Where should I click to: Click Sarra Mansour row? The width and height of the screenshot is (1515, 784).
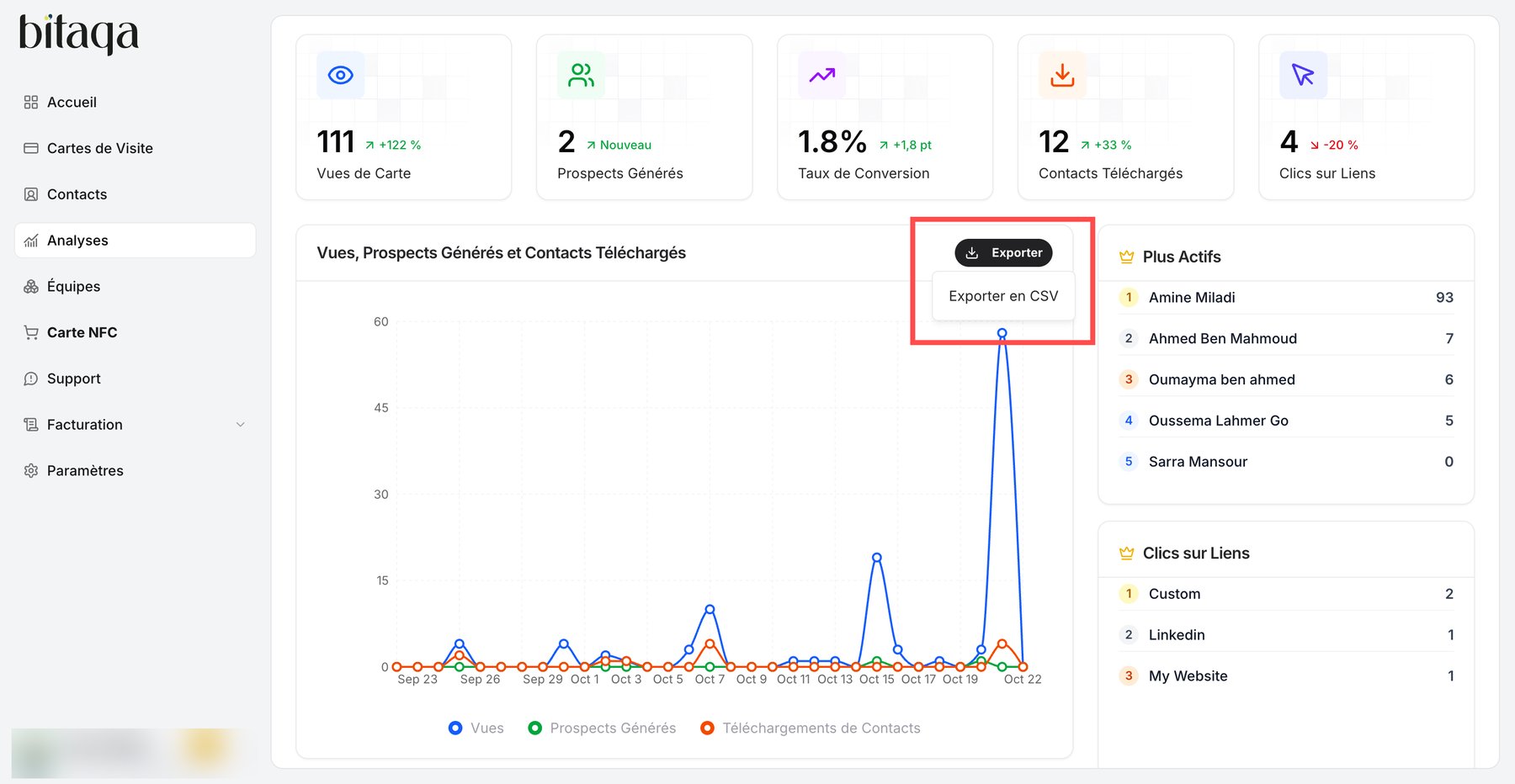click(1286, 462)
